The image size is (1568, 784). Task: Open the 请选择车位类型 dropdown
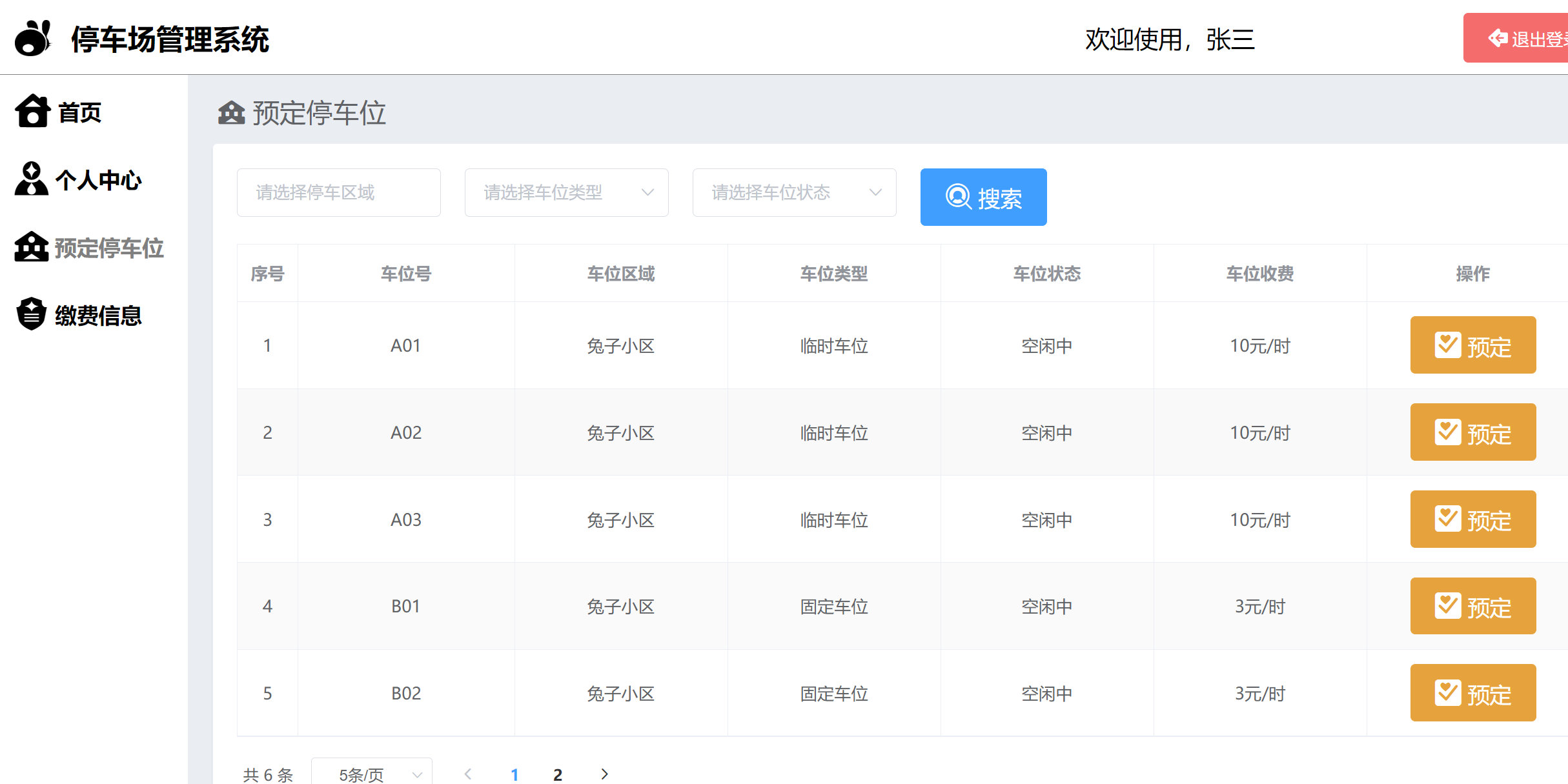[x=566, y=192]
